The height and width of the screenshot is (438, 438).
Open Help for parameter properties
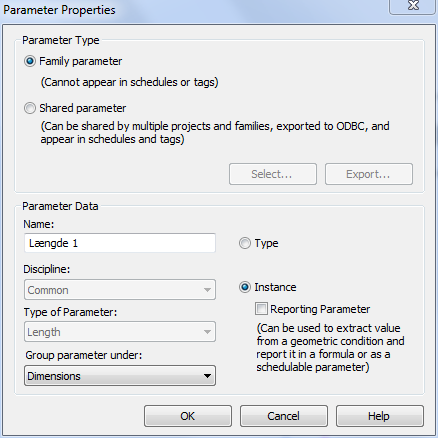pyautogui.click(x=380, y=416)
